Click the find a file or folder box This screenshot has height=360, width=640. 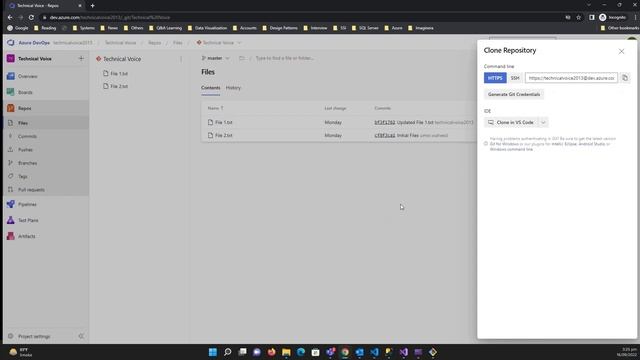pyautogui.click(x=284, y=58)
